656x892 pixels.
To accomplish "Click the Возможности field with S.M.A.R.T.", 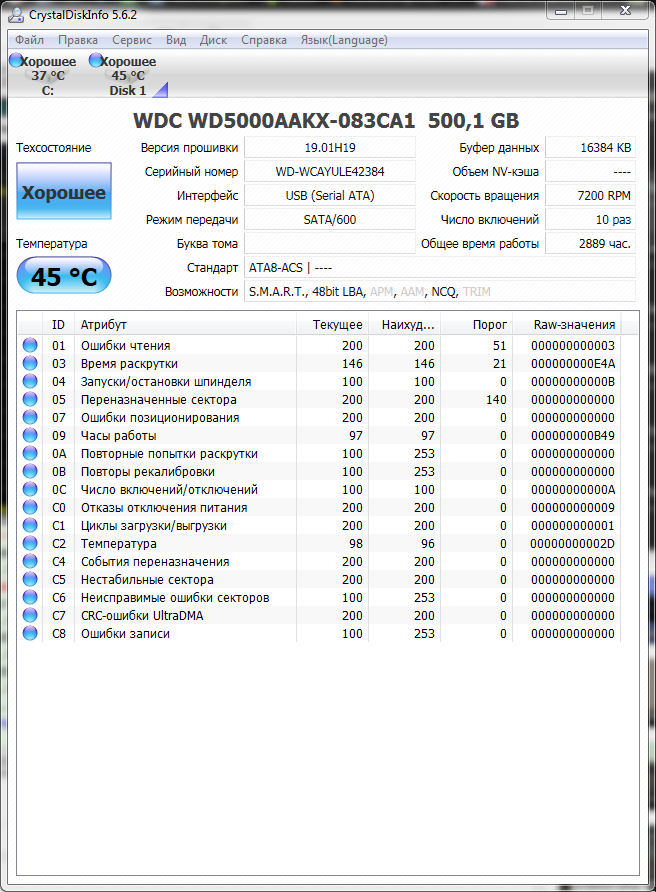I will tap(440, 291).
